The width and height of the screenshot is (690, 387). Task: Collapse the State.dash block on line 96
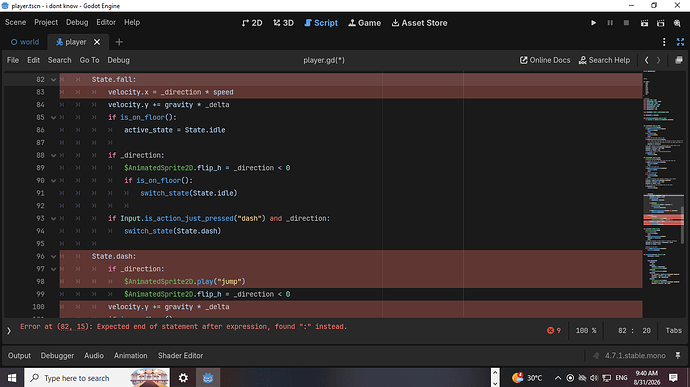53,256
